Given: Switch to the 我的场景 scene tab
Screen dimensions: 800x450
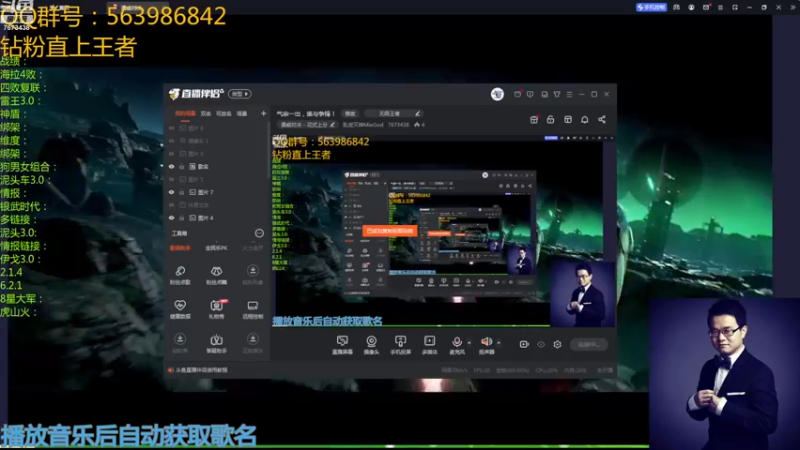Looking at the screenshot, I should click(x=185, y=113).
